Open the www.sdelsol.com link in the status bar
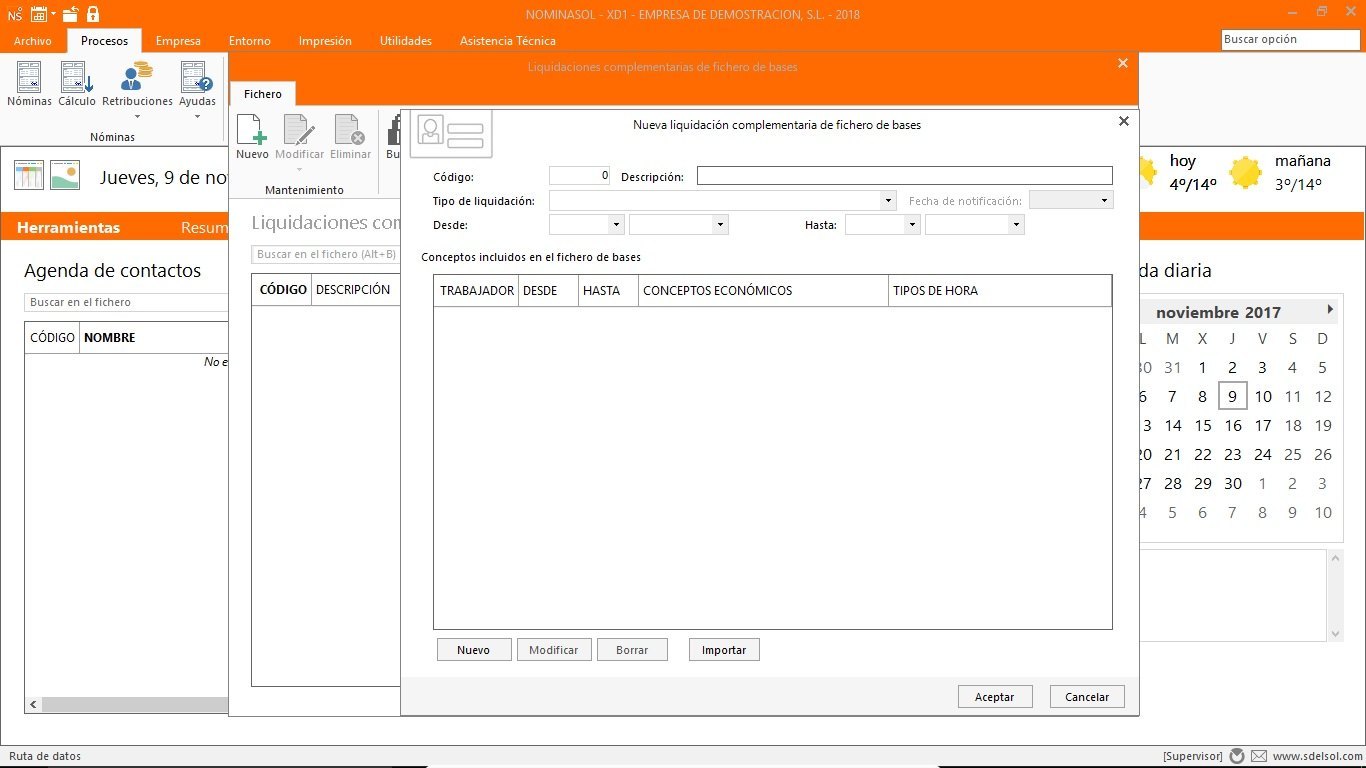 pyautogui.click(x=1318, y=757)
